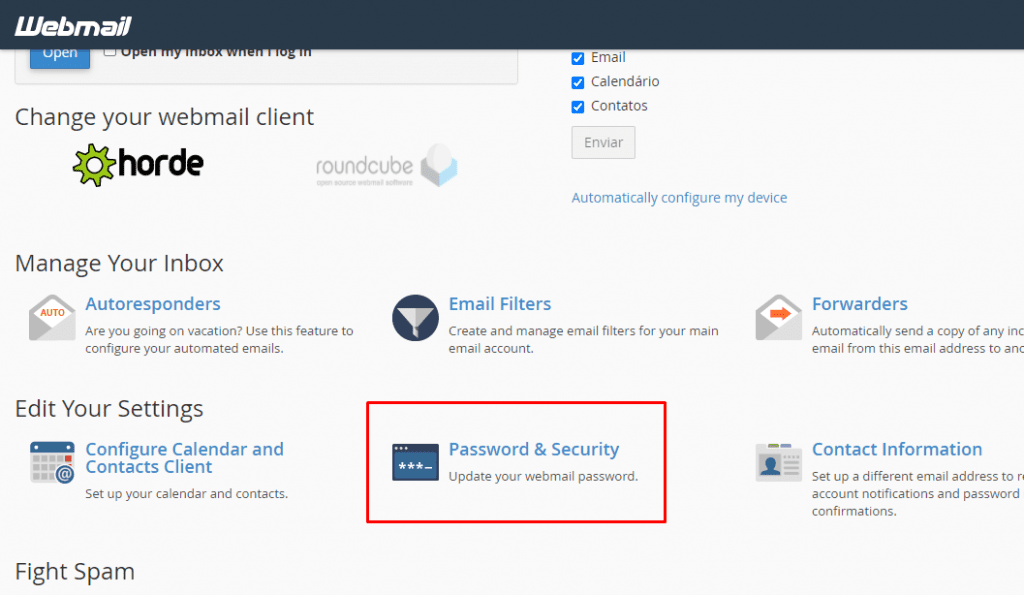Open the Password & Security link

[x=534, y=449]
